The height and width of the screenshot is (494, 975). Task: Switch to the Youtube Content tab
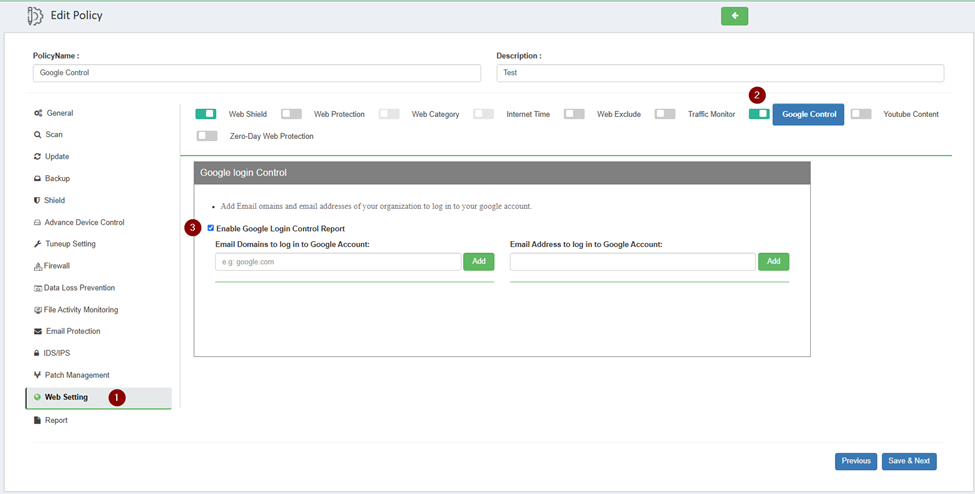coord(911,114)
